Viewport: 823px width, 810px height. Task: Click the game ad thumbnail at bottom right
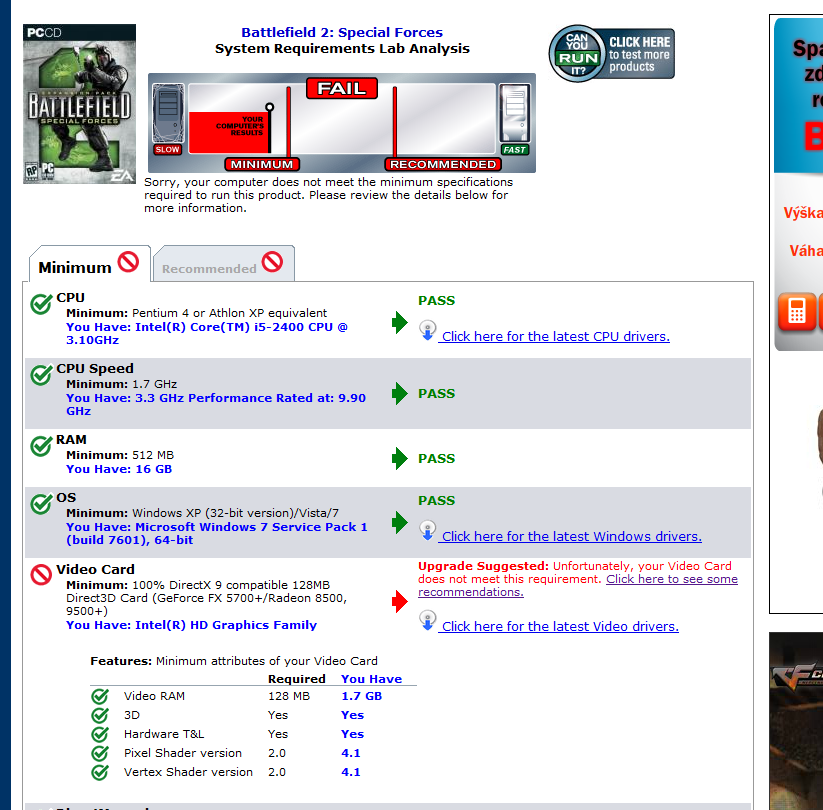(796, 721)
